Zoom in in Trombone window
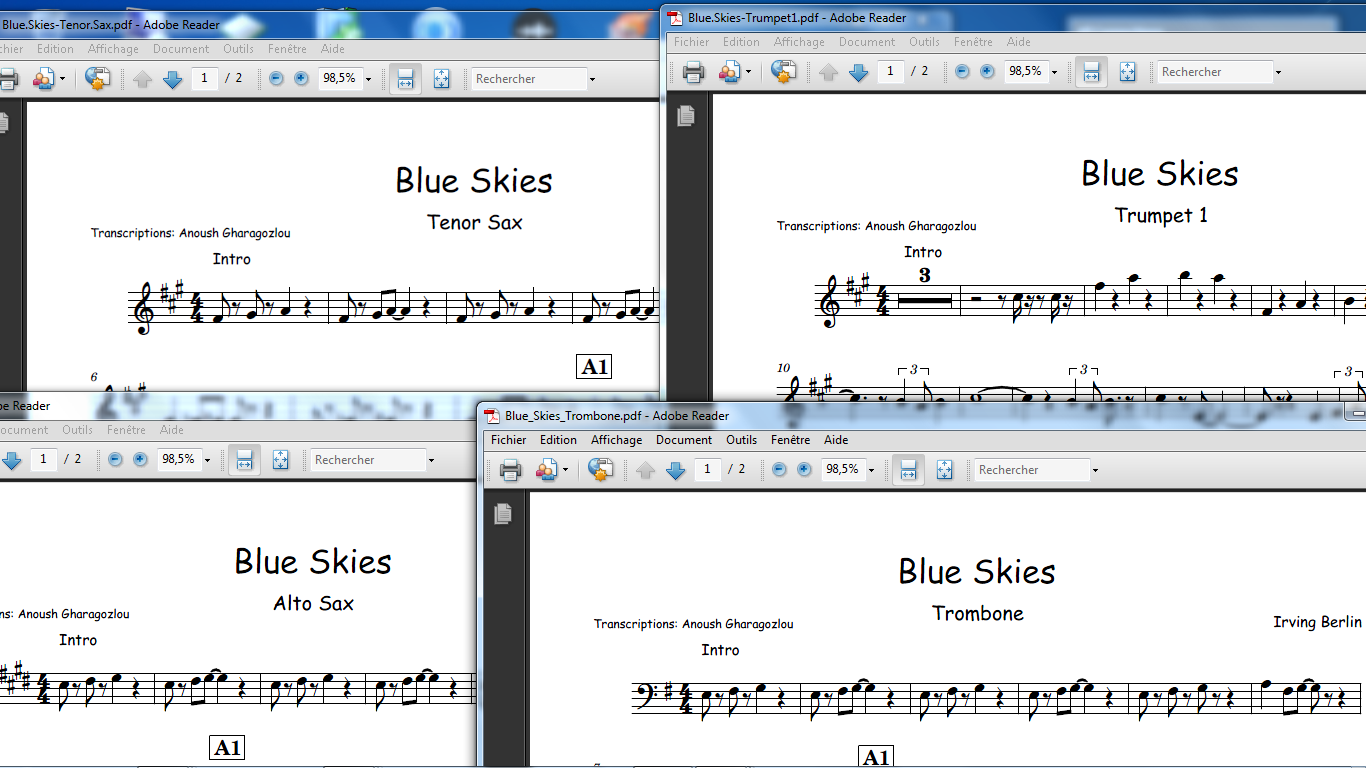The height and width of the screenshot is (768, 1366). [804, 469]
